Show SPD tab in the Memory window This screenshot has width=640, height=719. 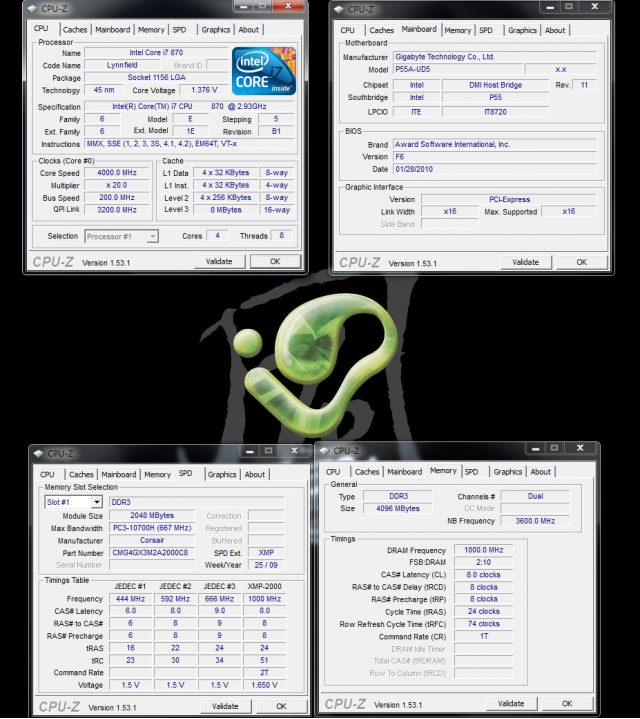point(471,472)
